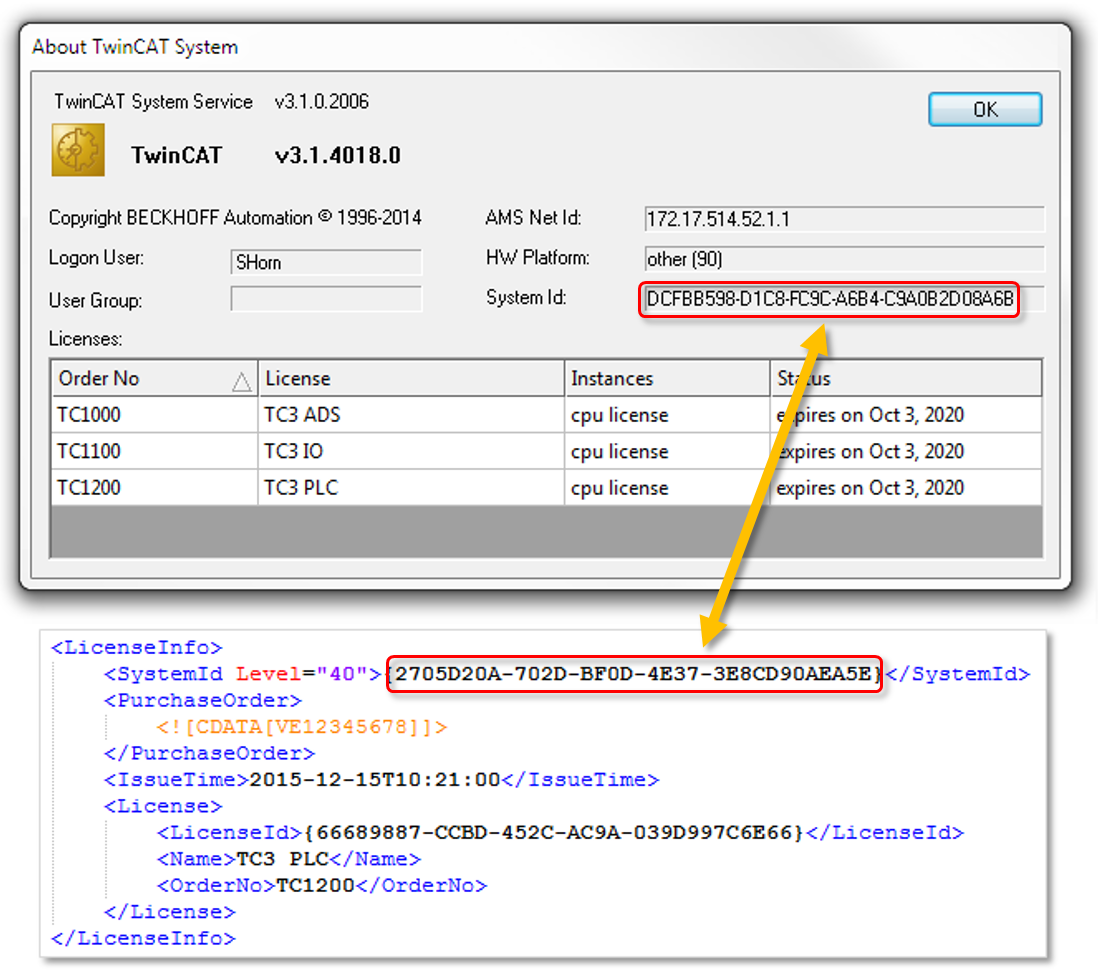Click the System Service version v3.1.0.2006

(x=321, y=102)
